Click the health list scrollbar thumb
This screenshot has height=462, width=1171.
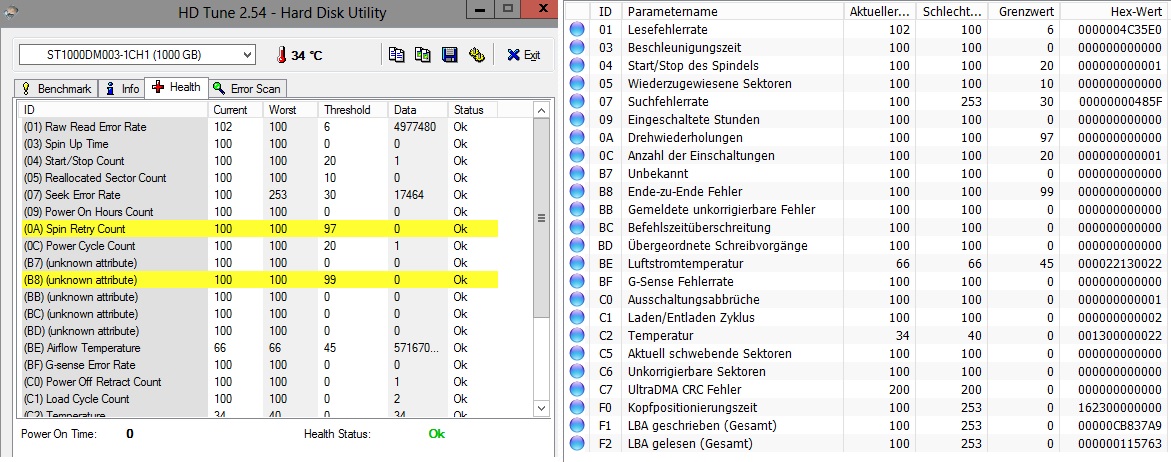(x=543, y=217)
